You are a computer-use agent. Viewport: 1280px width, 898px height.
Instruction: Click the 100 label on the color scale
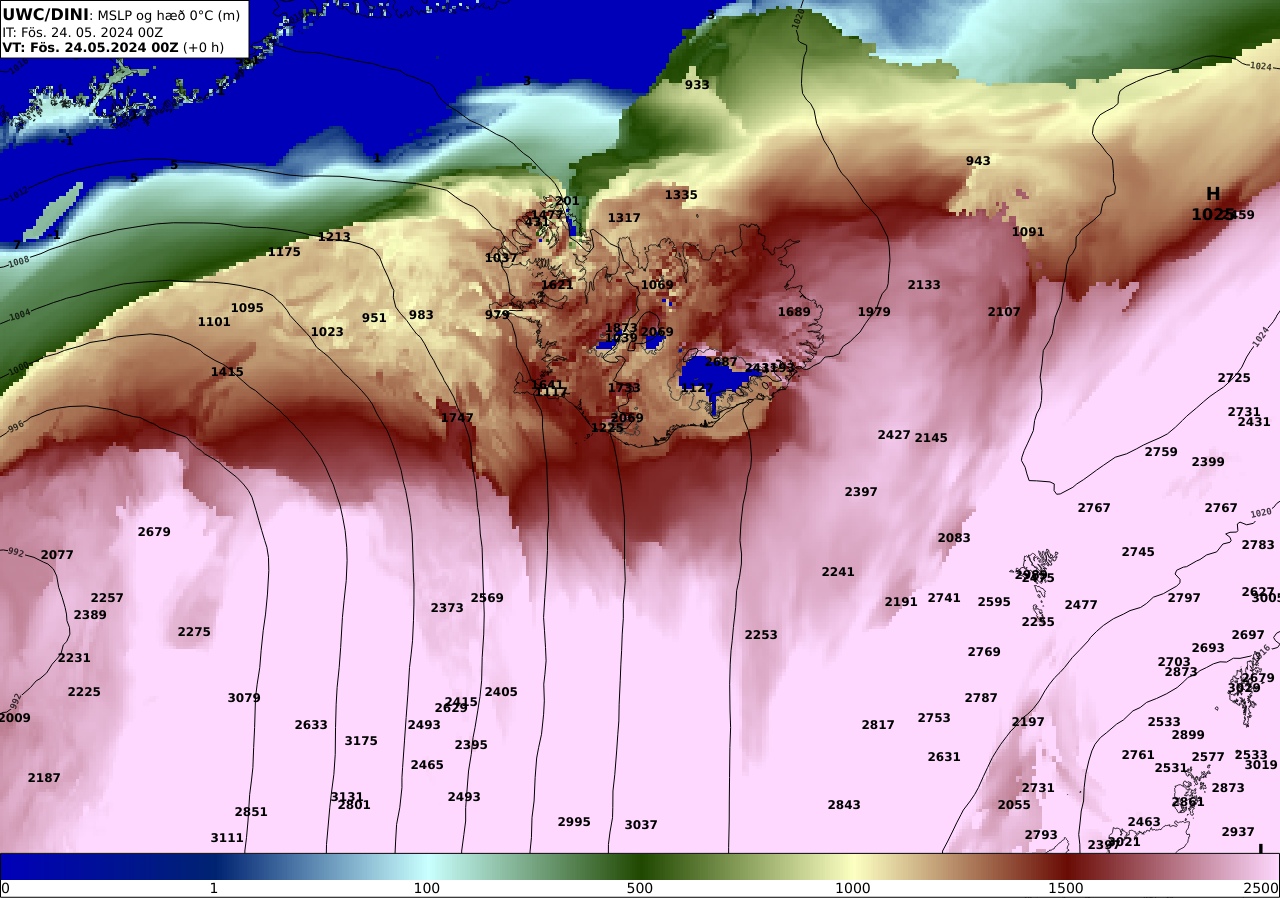pos(427,888)
